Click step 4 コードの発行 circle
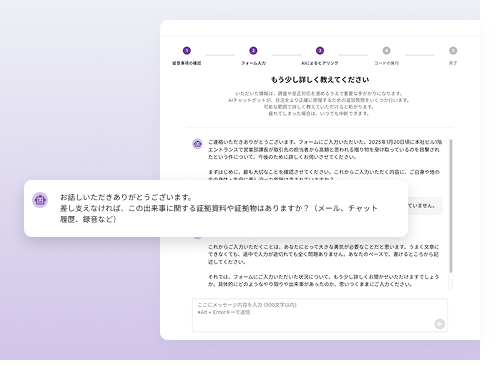Image resolution: width=500 pixels, height=366 pixels. coord(386,51)
